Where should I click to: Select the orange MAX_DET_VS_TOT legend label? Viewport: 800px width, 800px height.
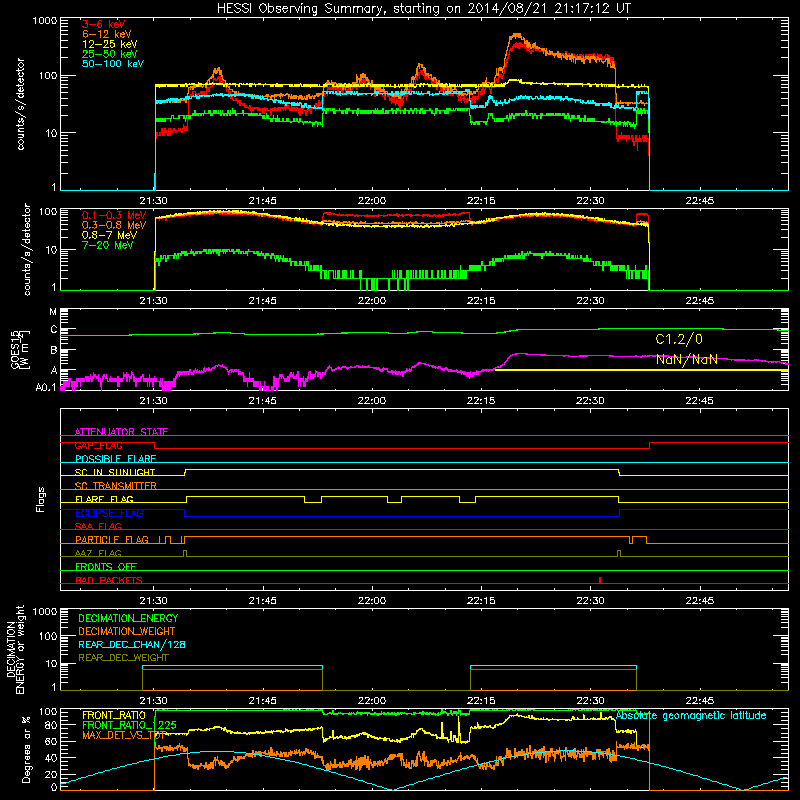[123, 735]
